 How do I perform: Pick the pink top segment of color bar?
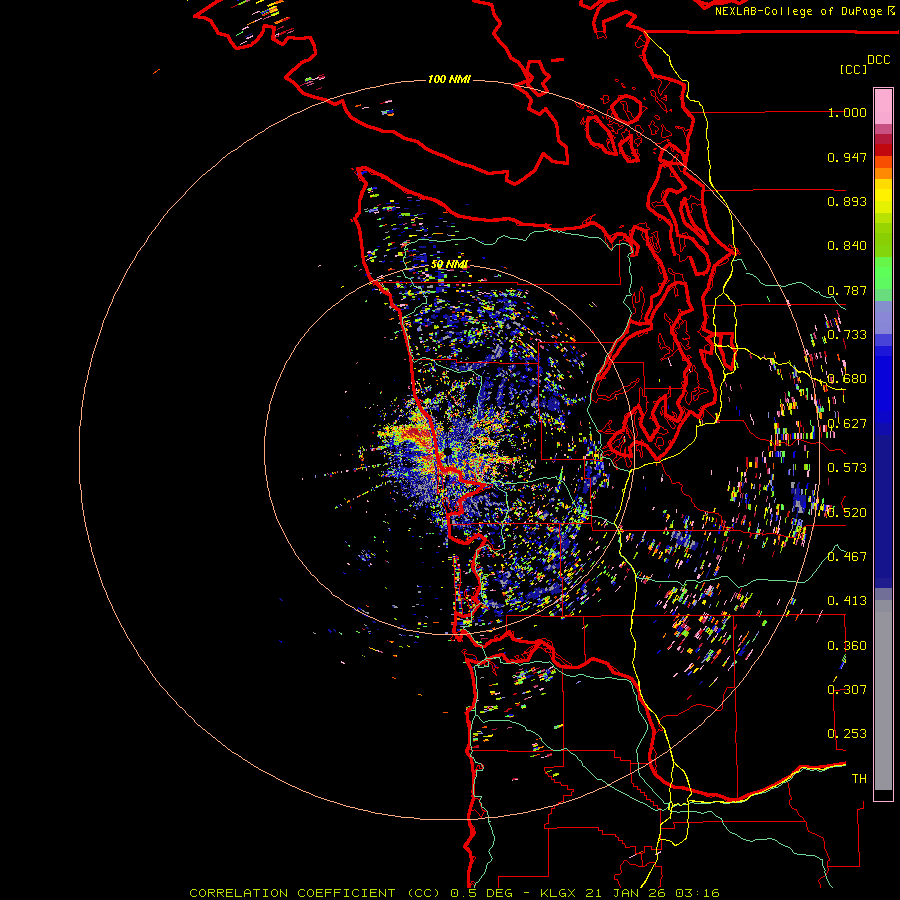(x=883, y=107)
